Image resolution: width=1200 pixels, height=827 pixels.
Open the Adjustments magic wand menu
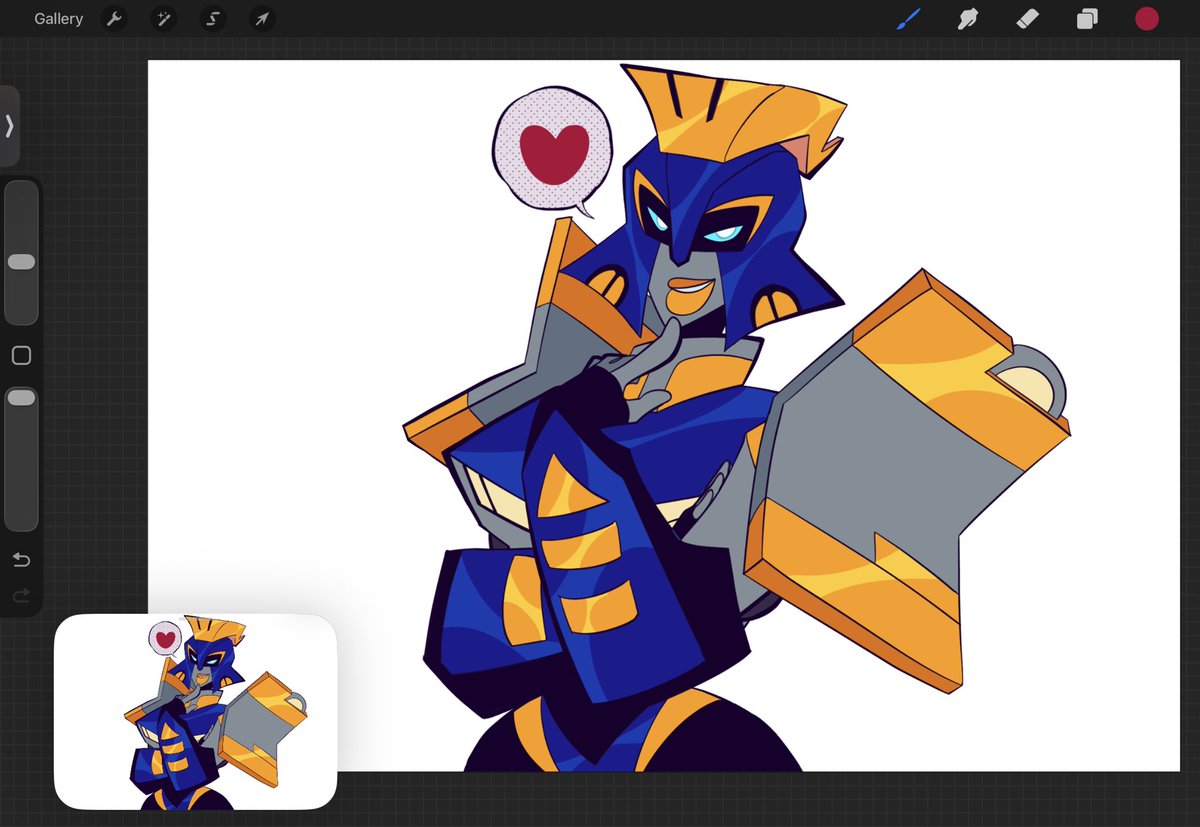click(163, 19)
